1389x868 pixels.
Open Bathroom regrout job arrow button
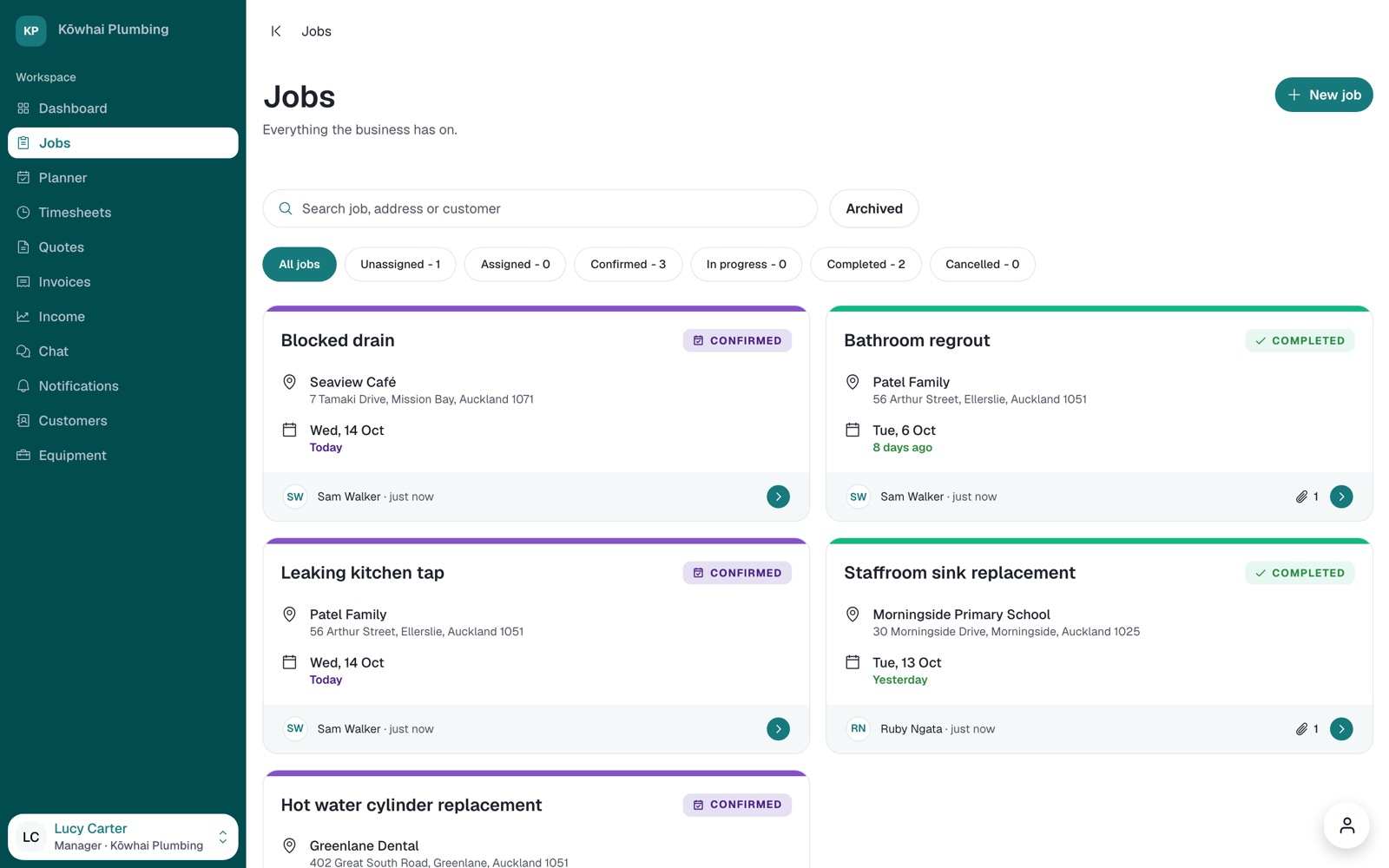tap(1341, 496)
